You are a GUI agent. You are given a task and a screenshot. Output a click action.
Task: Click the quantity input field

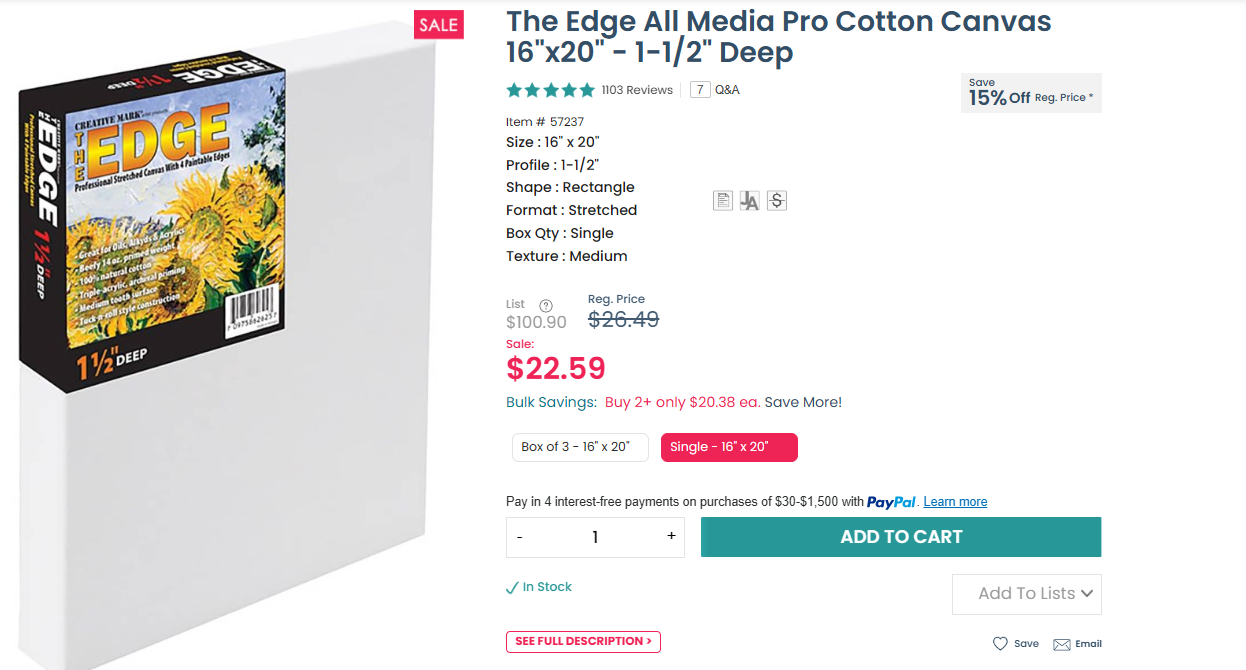(595, 537)
